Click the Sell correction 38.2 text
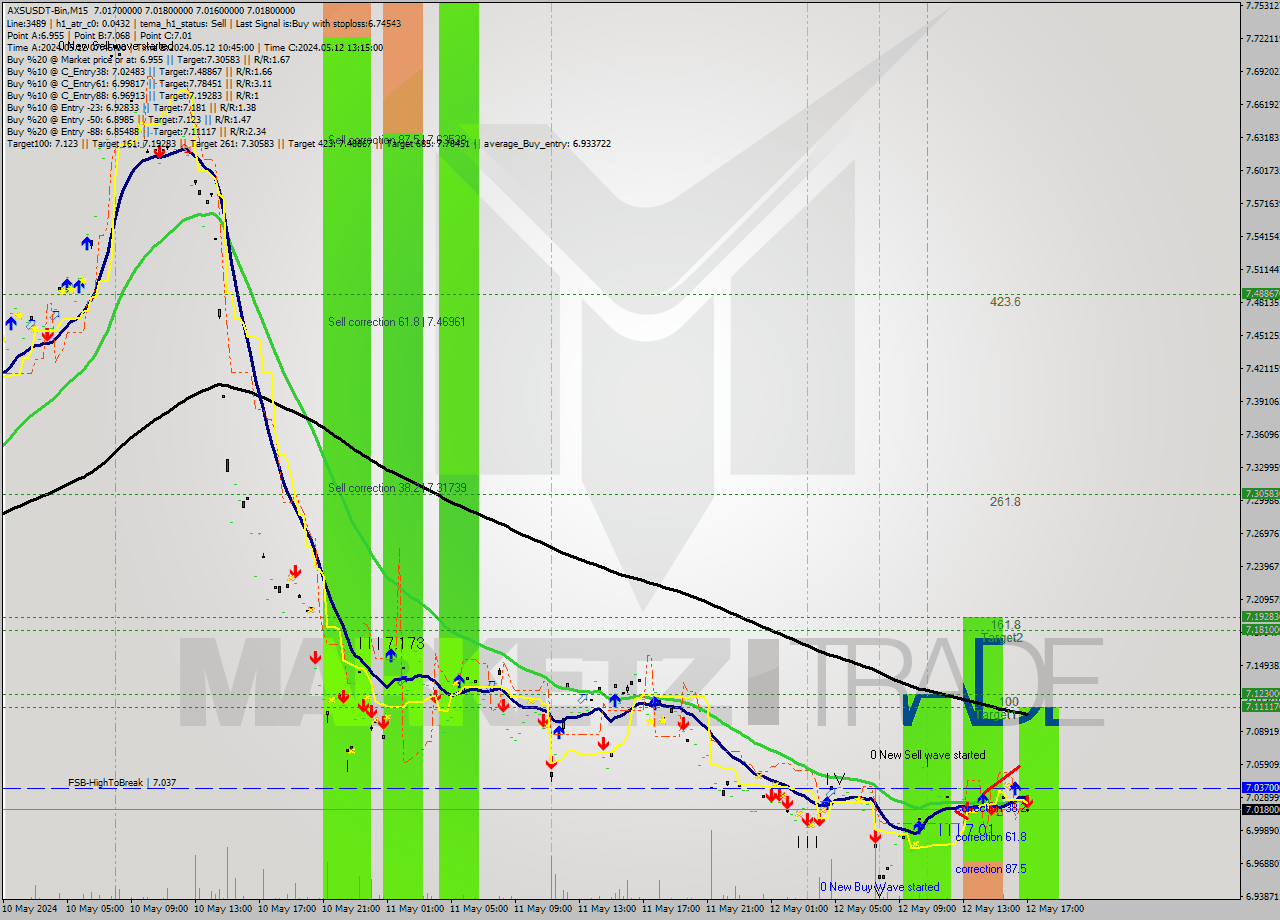This screenshot has width=1280, height=920. [x=396, y=488]
